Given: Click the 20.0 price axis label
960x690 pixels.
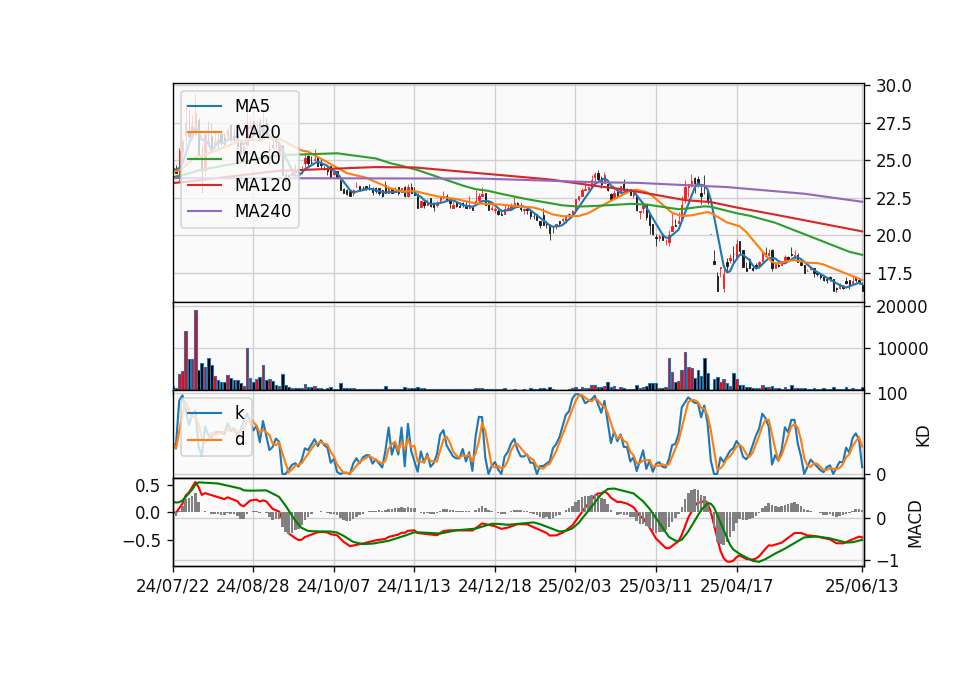Looking at the screenshot, I should 894,236.
